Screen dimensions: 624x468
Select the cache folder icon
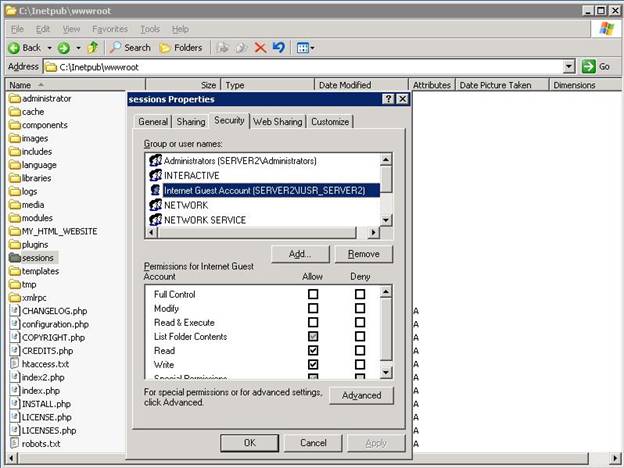[15, 112]
